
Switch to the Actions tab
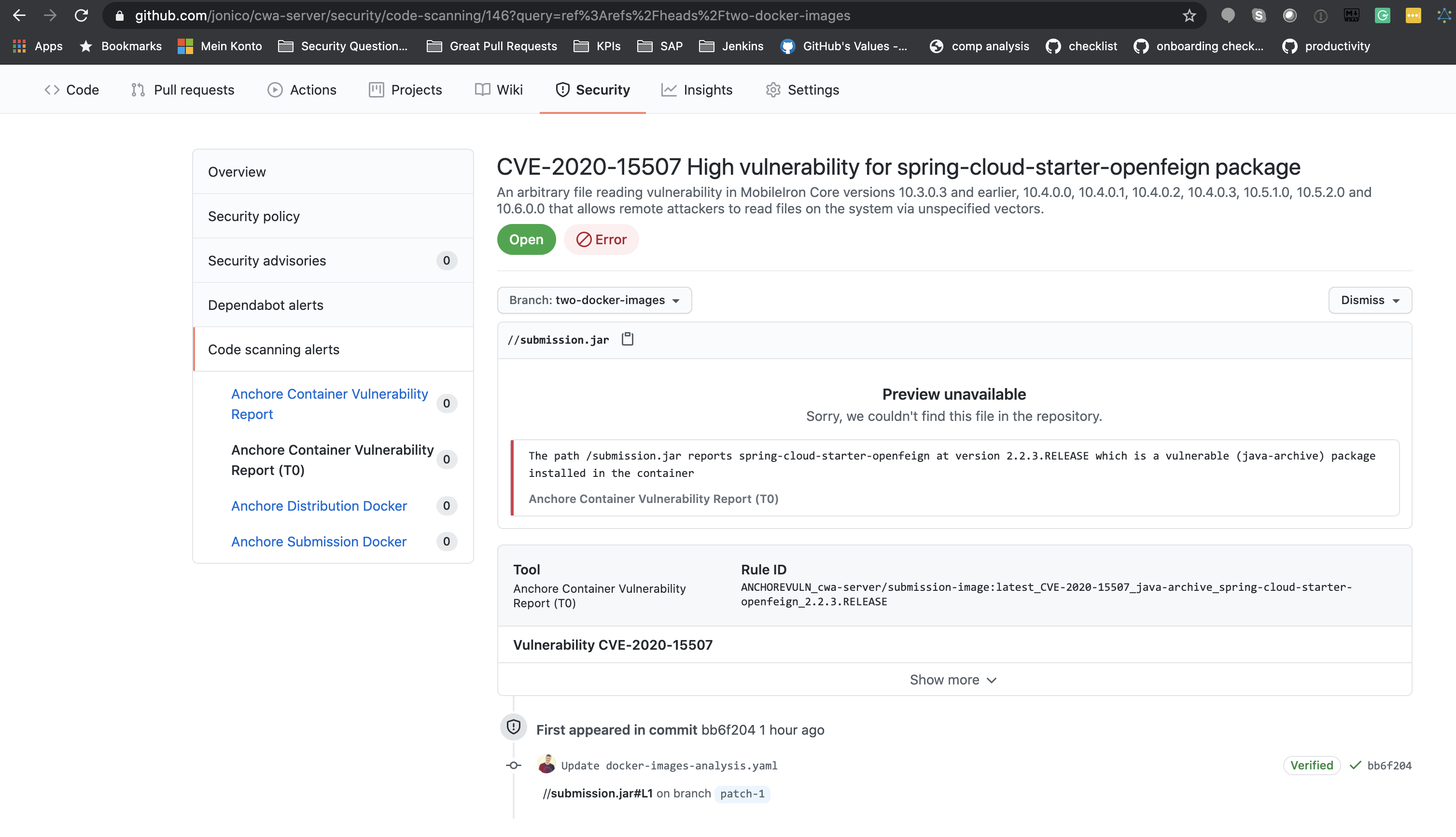(x=302, y=90)
